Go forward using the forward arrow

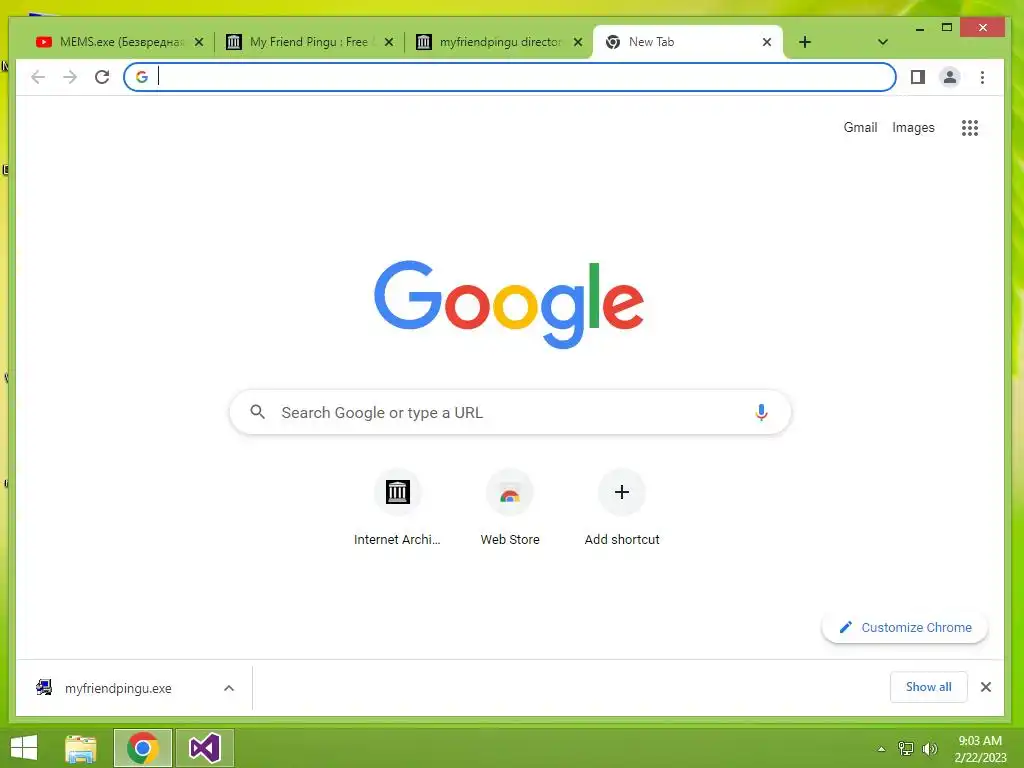pyautogui.click(x=70, y=77)
